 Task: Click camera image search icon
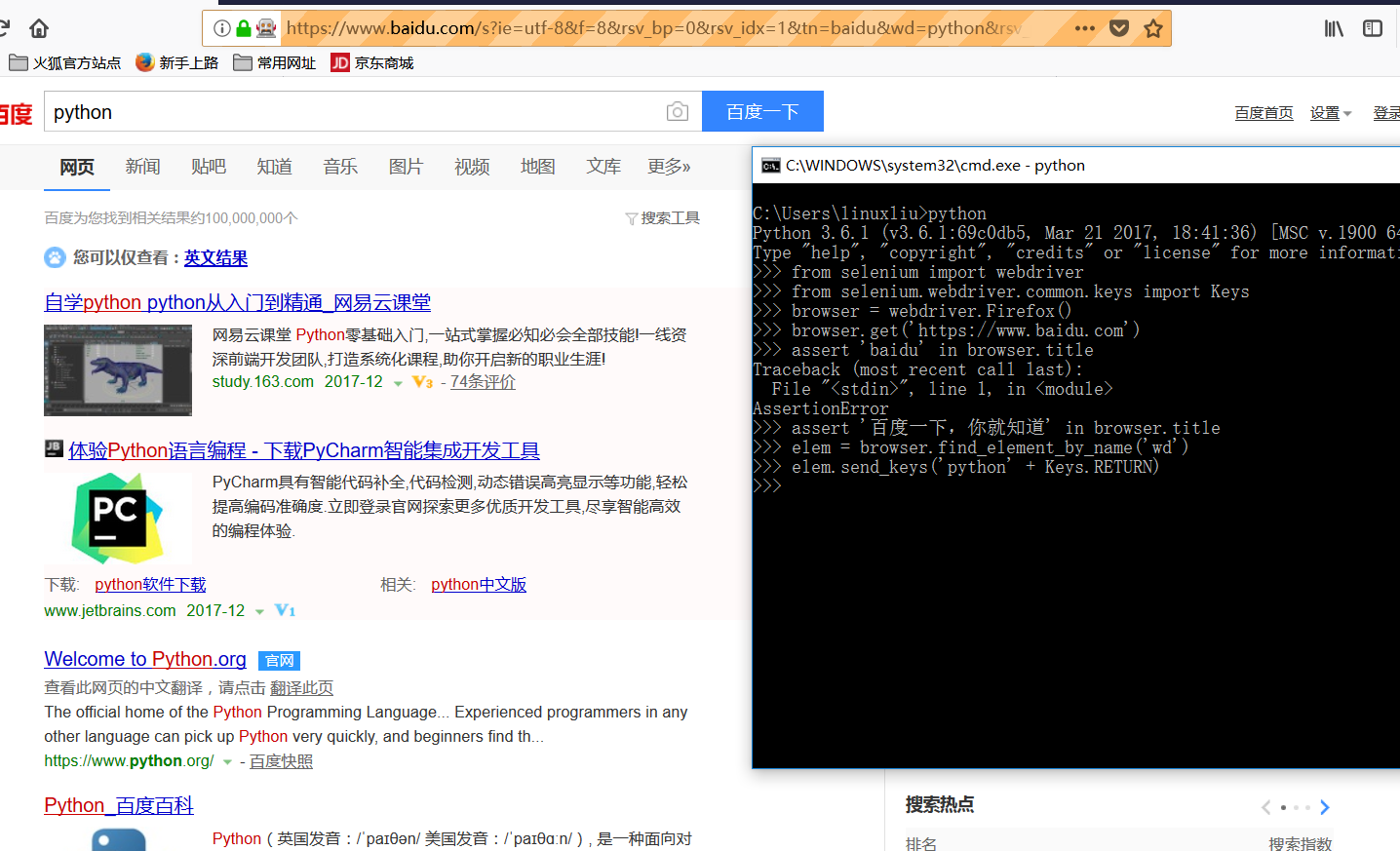pyautogui.click(x=678, y=111)
